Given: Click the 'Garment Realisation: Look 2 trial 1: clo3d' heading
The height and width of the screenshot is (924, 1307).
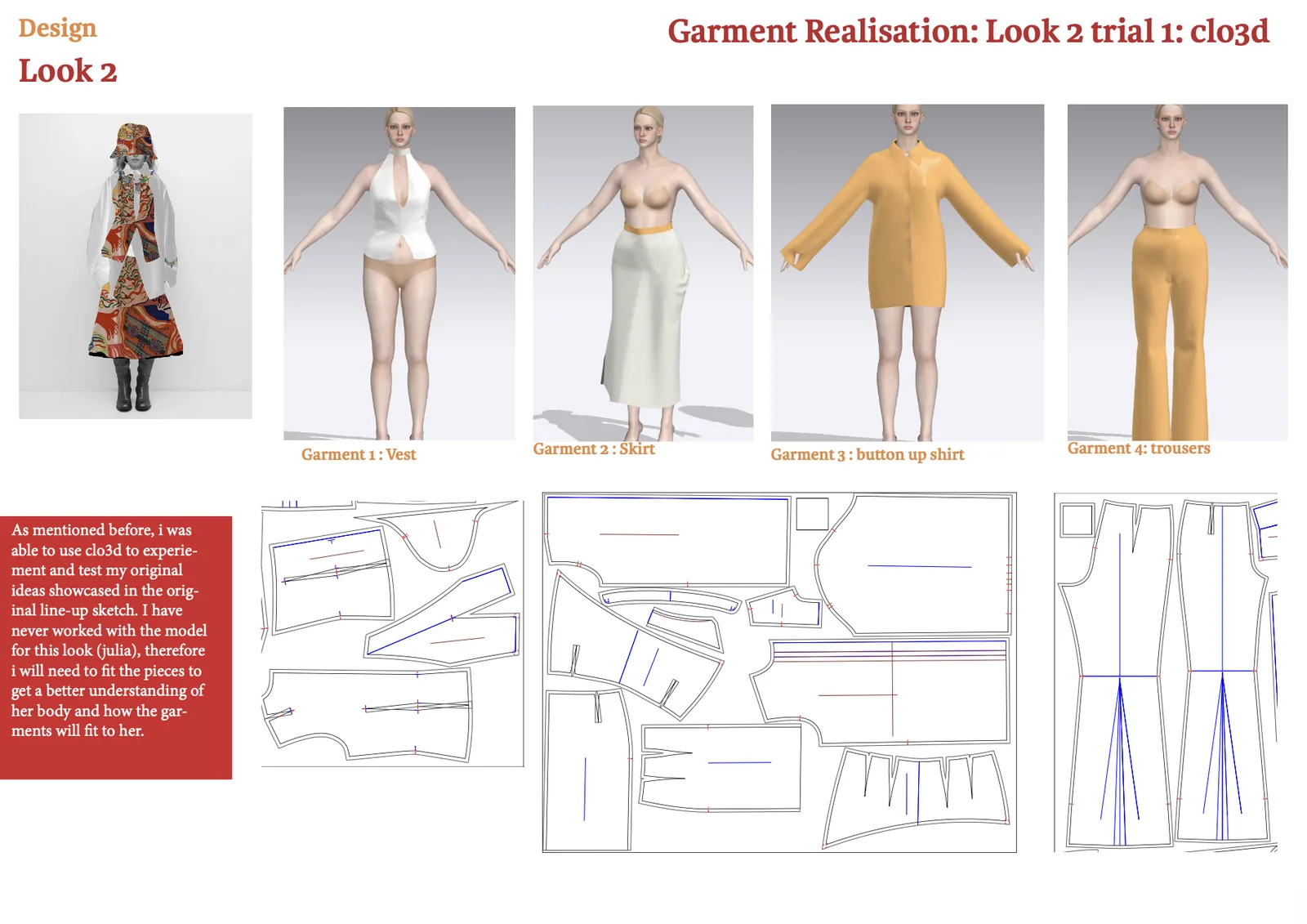Looking at the screenshot, I should click(968, 32).
